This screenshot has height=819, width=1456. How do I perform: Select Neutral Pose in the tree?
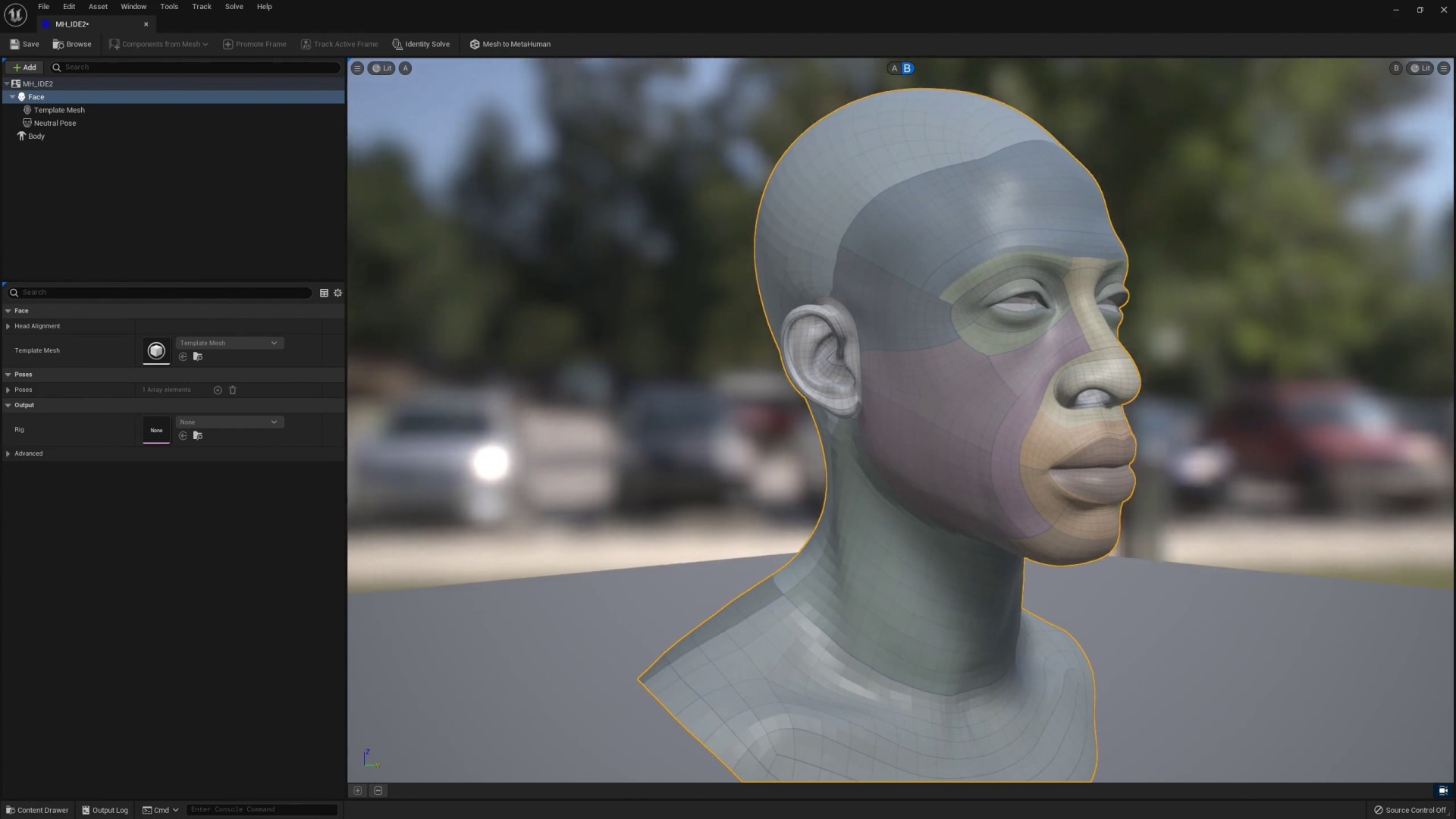pos(55,123)
